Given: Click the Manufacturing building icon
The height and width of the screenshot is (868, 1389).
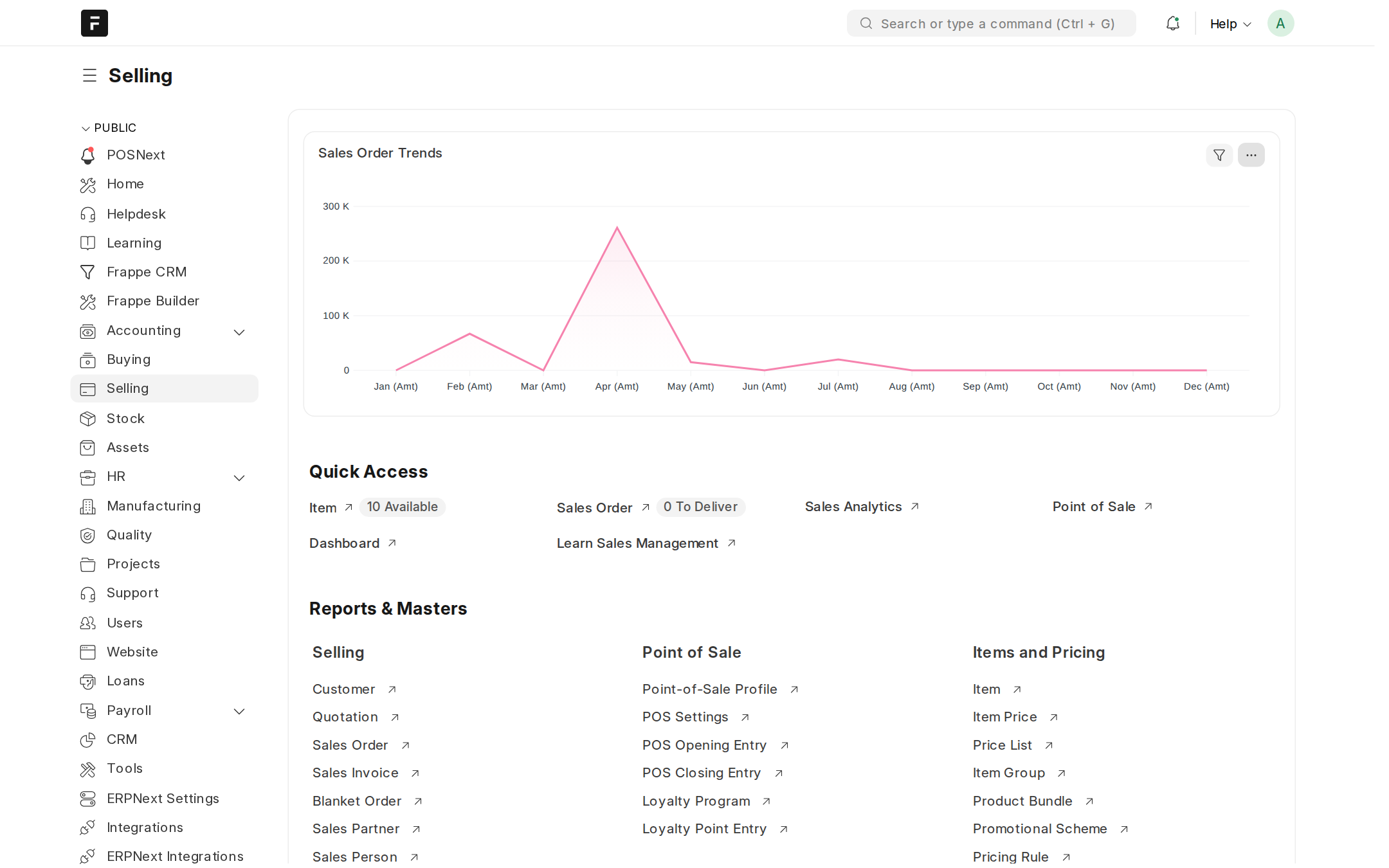Looking at the screenshot, I should (88, 507).
